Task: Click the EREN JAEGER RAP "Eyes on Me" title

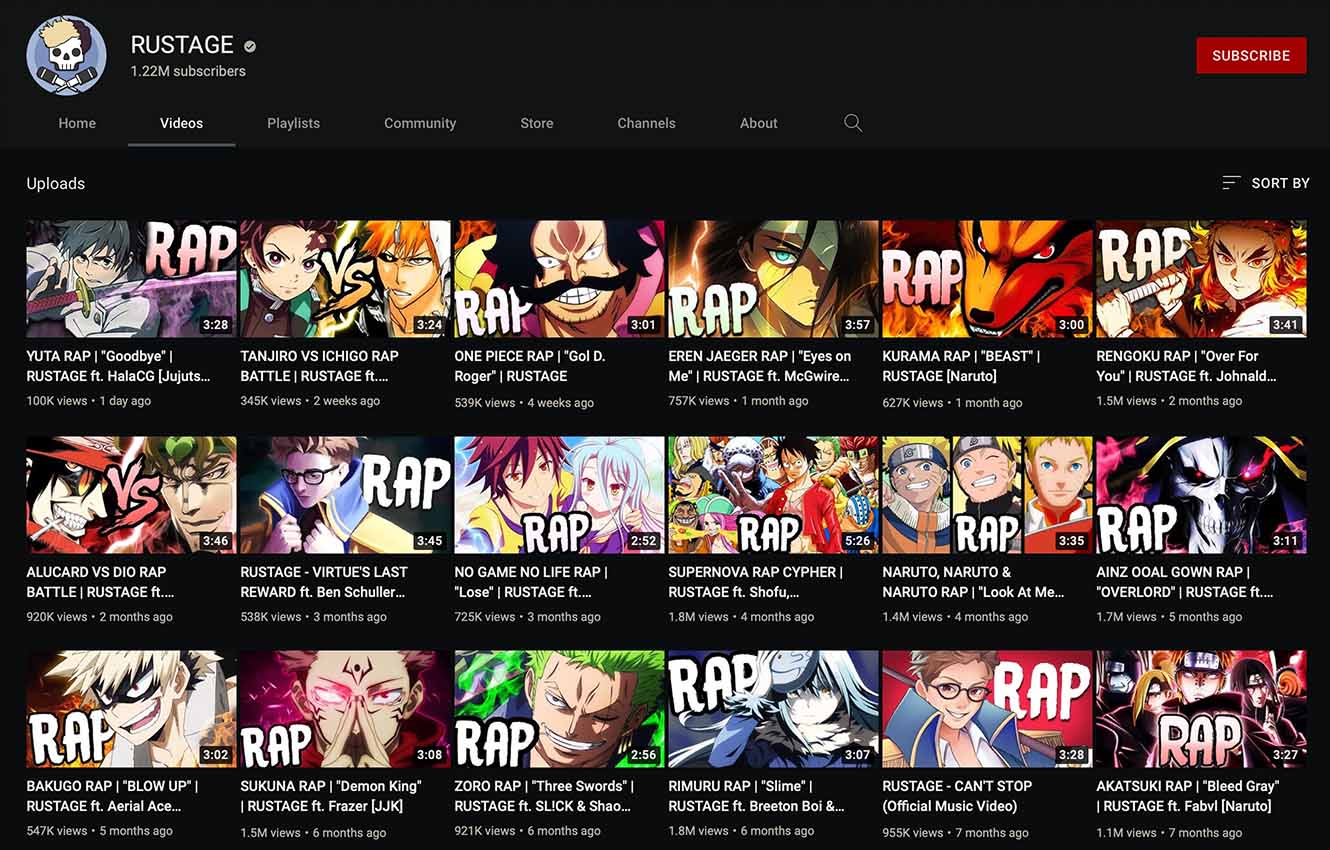Action: pos(760,366)
